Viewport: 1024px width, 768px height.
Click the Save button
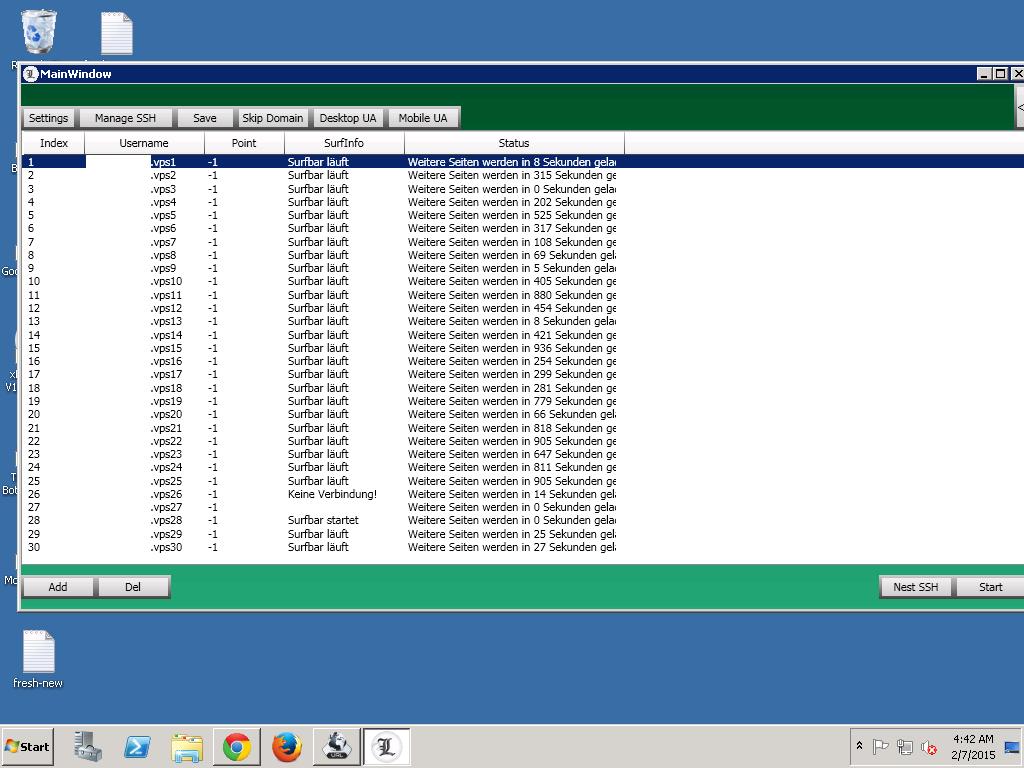(x=204, y=118)
